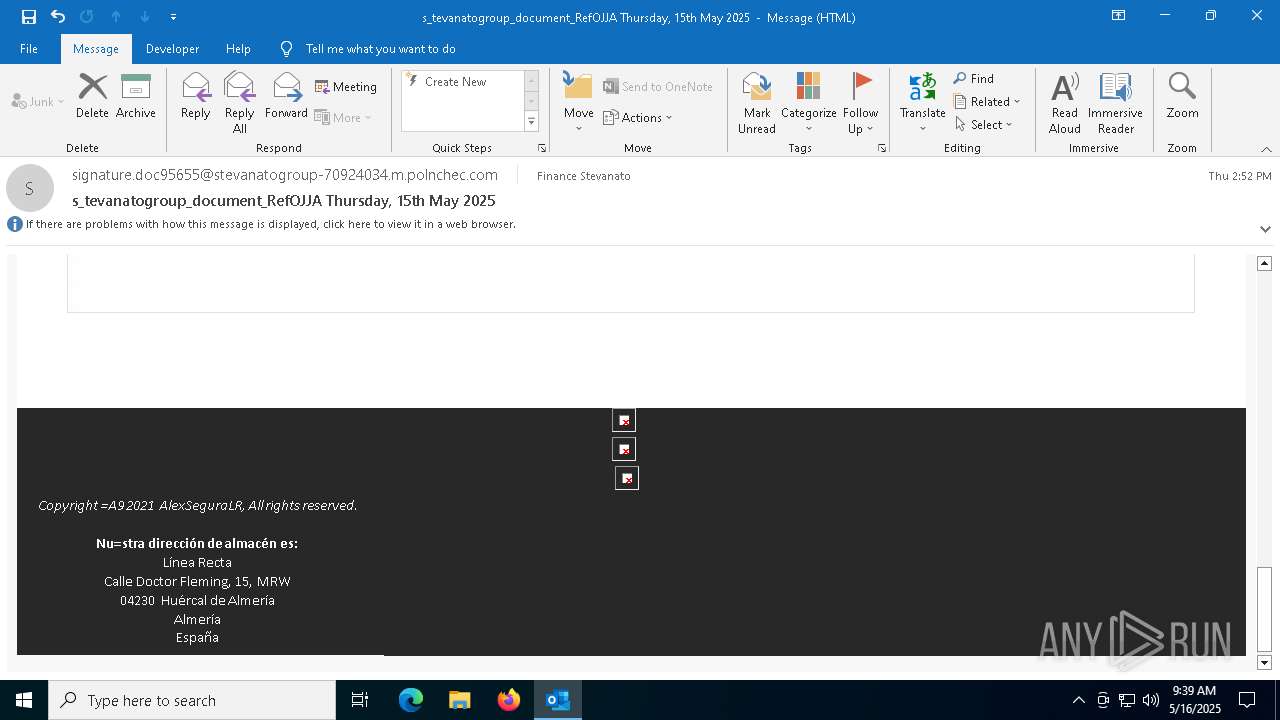Open the Move folder dropdown
Image resolution: width=1280 pixels, height=720 pixels.
coord(578,103)
